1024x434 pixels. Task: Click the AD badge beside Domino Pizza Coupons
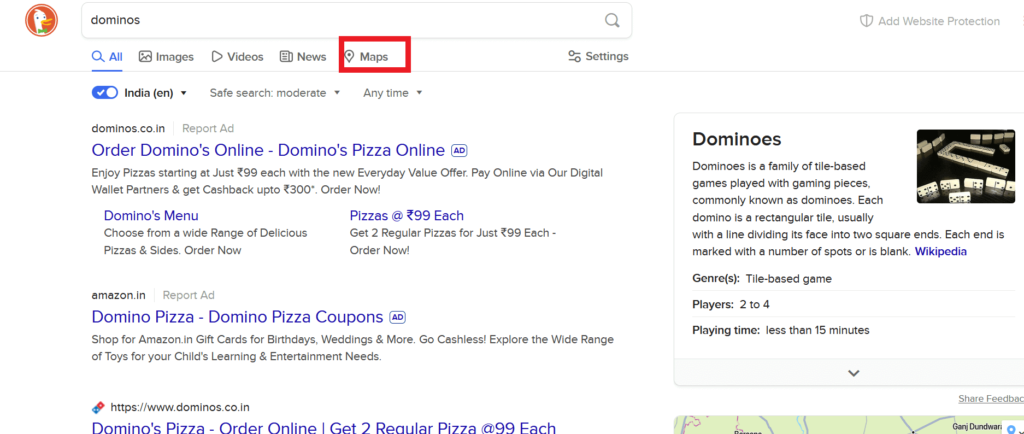pos(398,318)
